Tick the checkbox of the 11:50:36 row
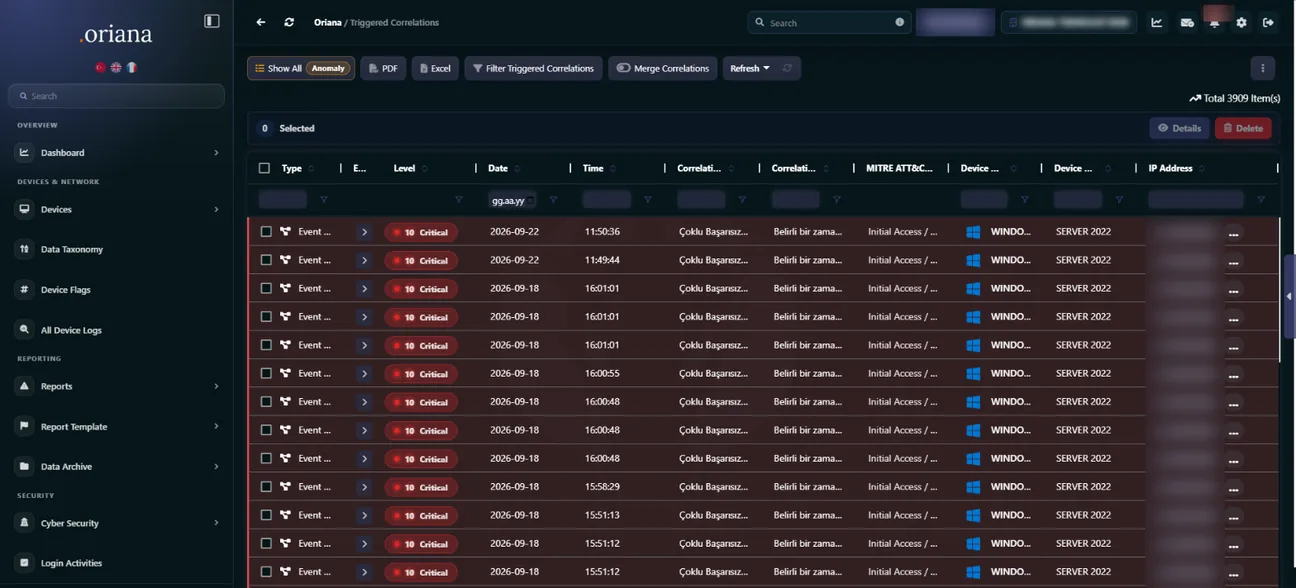Image resolution: width=1296 pixels, height=588 pixels. [266, 231]
